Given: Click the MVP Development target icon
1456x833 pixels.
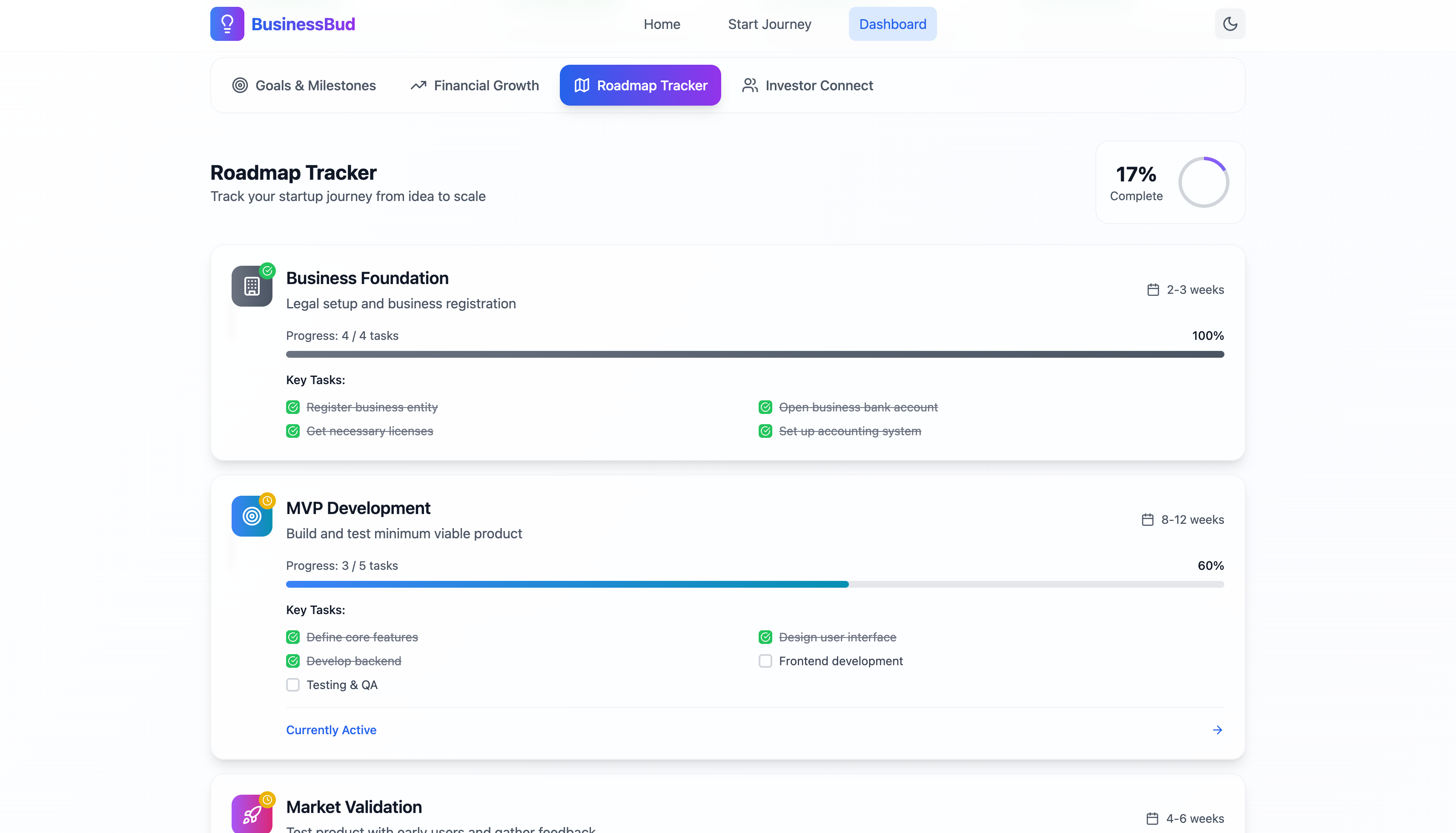Looking at the screenshot, I should coord(252,516).
